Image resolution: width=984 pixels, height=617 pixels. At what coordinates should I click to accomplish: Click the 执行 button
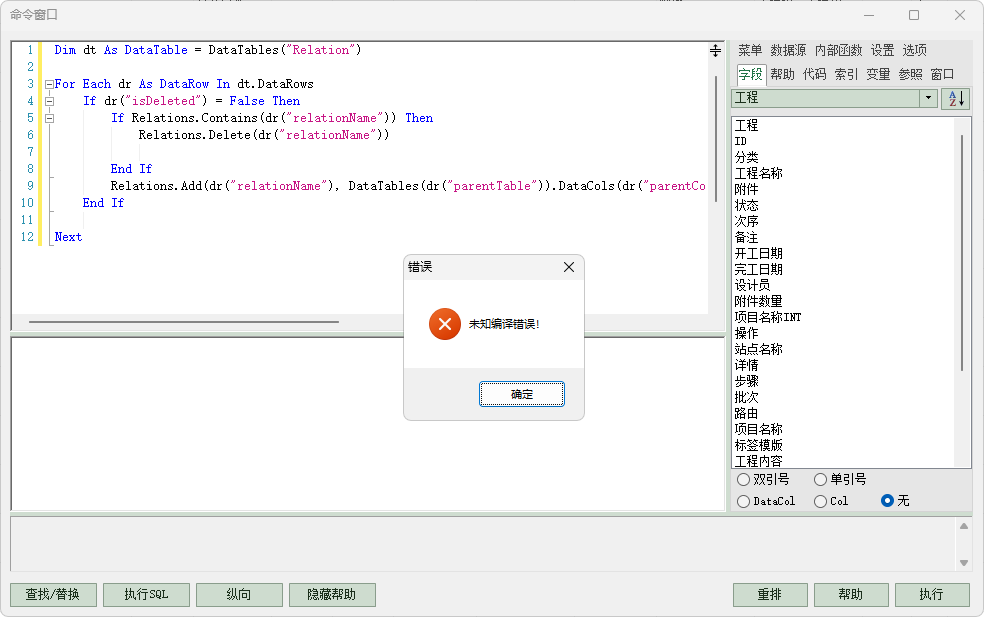click(932, 594)
